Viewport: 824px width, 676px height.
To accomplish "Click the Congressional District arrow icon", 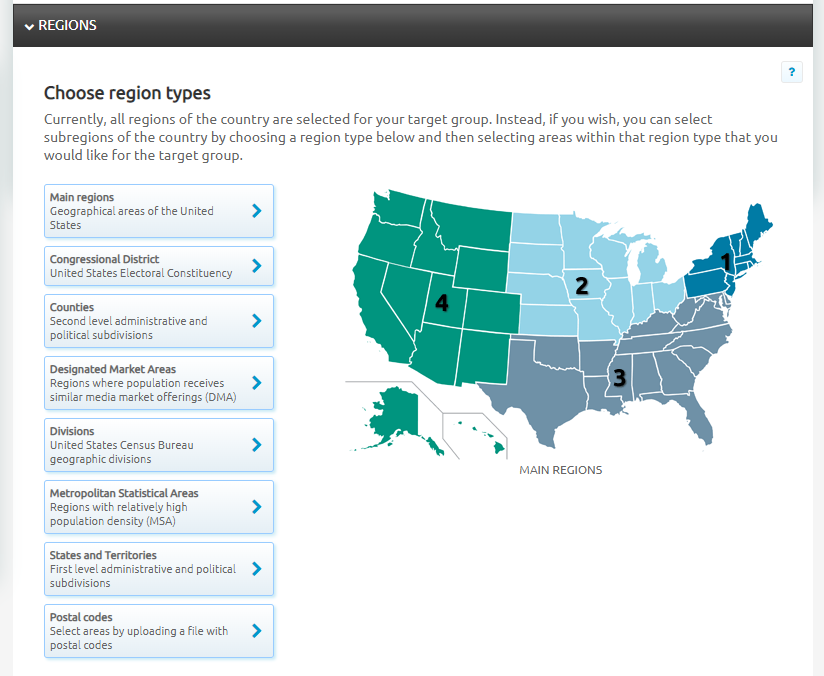I will [x=257, y=266].
